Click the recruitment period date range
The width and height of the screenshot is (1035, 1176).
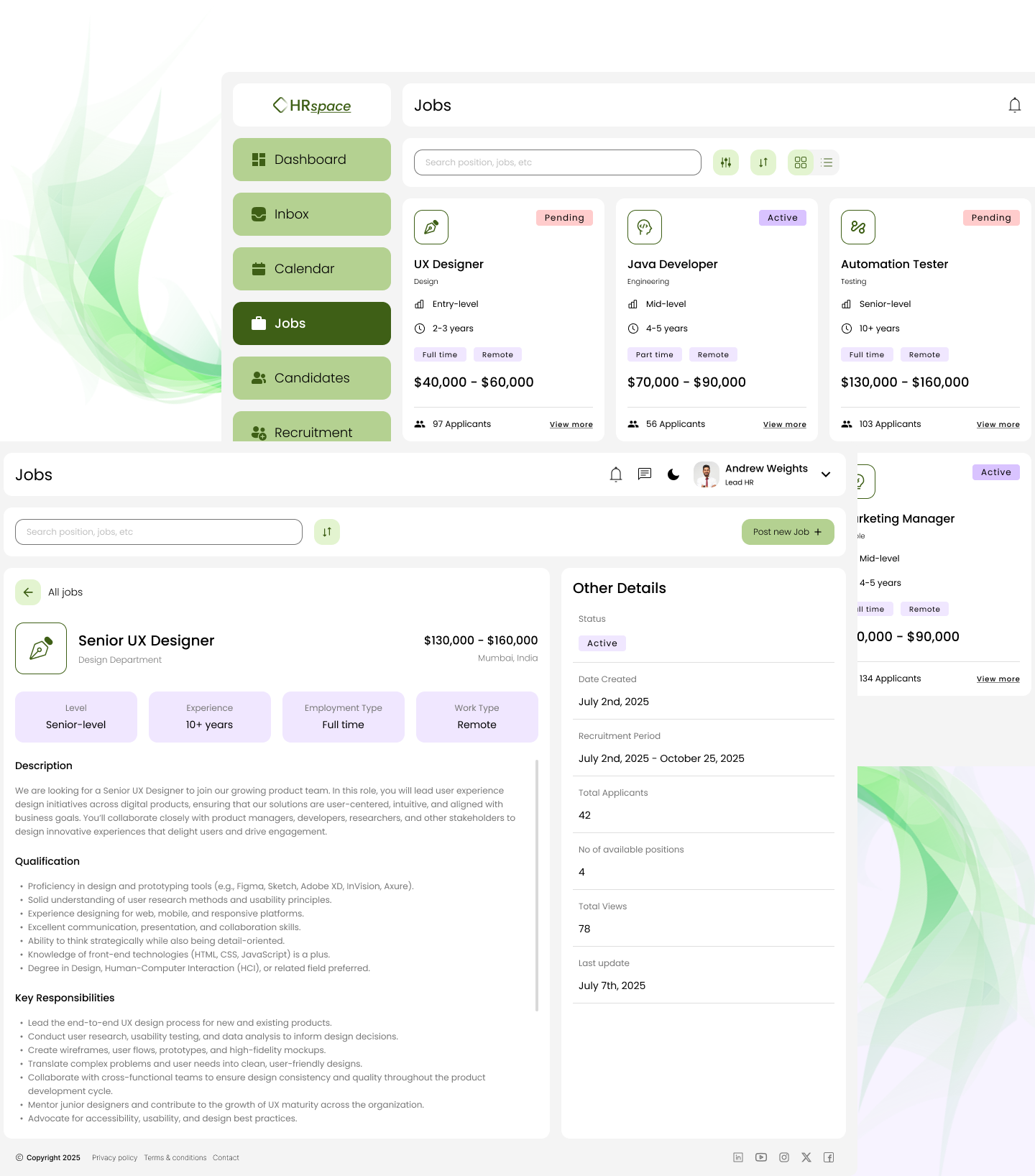point(661,758)
